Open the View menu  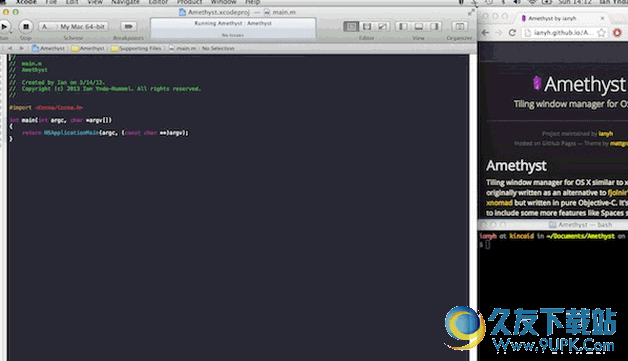pos(95,2)
